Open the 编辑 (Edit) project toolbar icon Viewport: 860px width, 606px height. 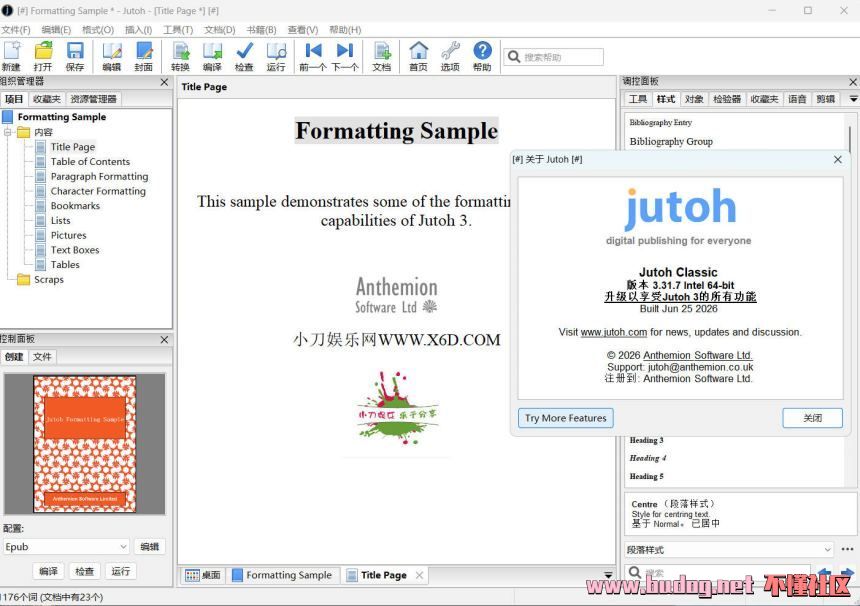point(112,56)
